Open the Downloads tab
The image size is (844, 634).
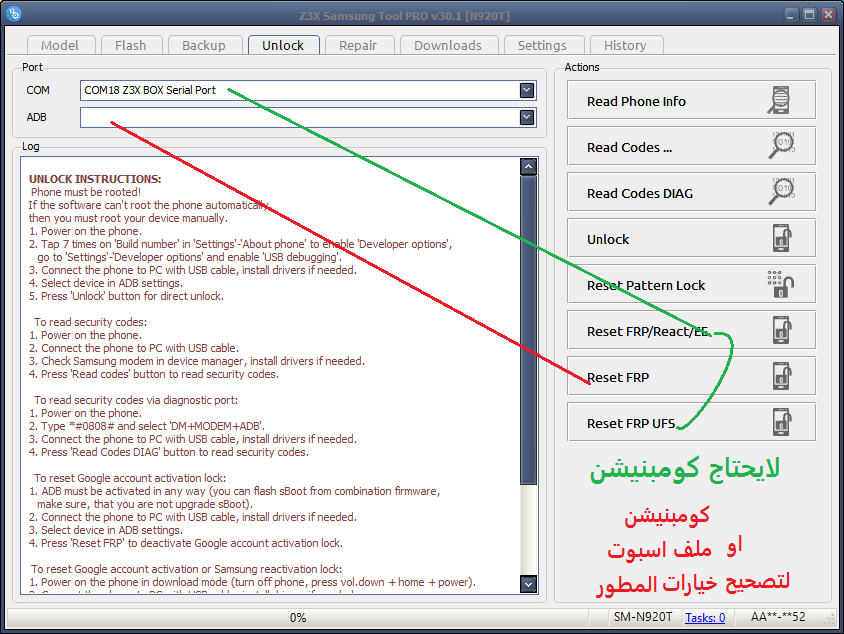click(x=448, y=45)
